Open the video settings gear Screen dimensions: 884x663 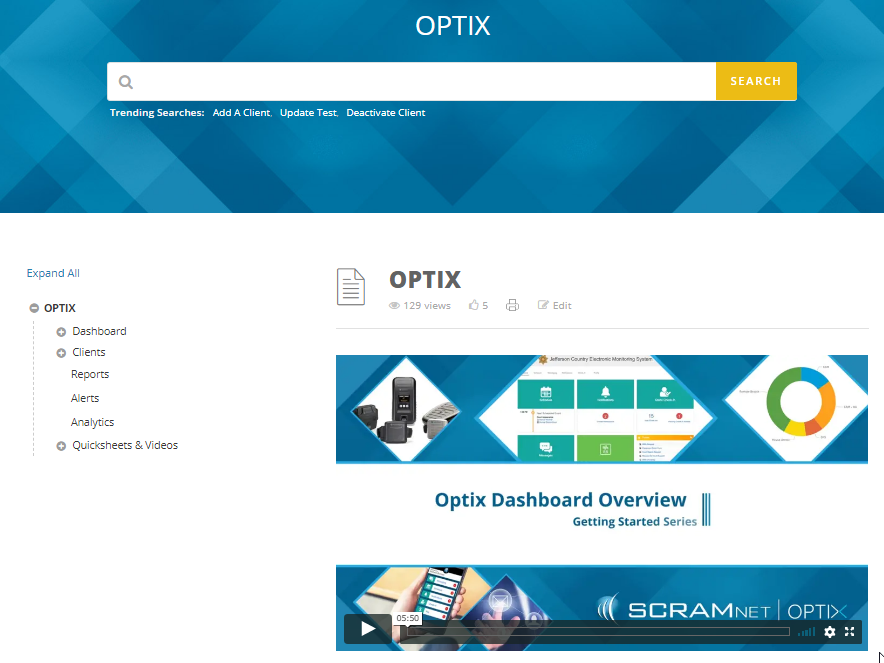tap(829, 631)
